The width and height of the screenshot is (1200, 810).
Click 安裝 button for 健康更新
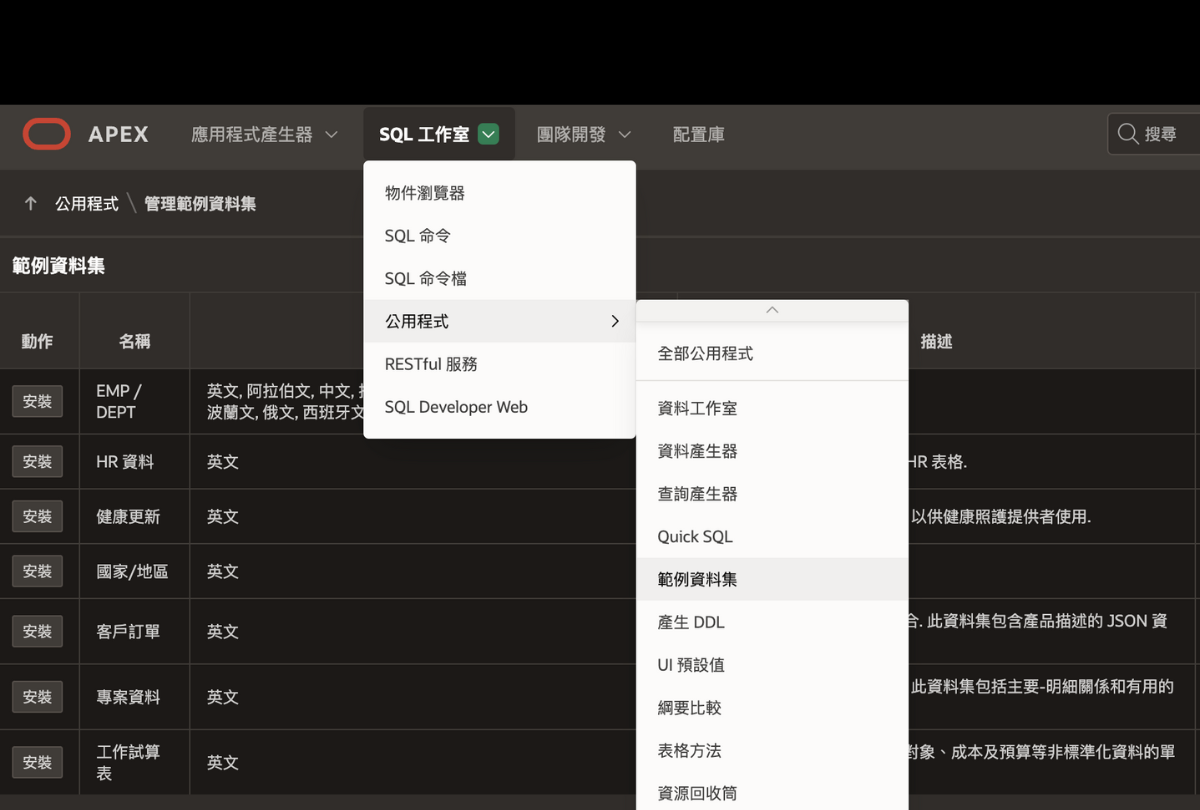coord(38,516)
